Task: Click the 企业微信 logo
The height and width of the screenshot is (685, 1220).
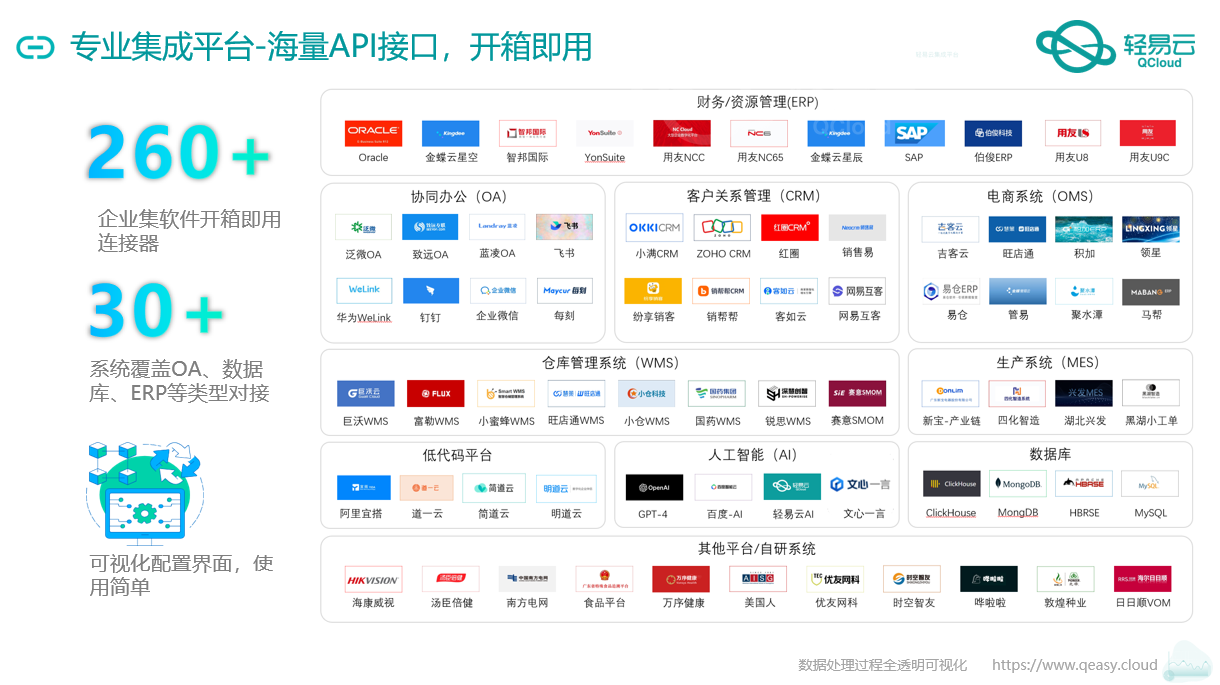Action: (x=497, y=290)
